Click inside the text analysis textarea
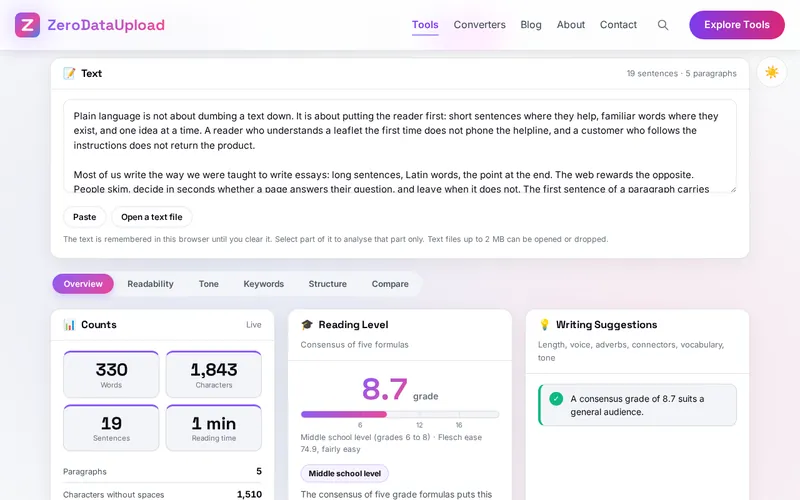800x500 pixels. (x=399, y=146)
